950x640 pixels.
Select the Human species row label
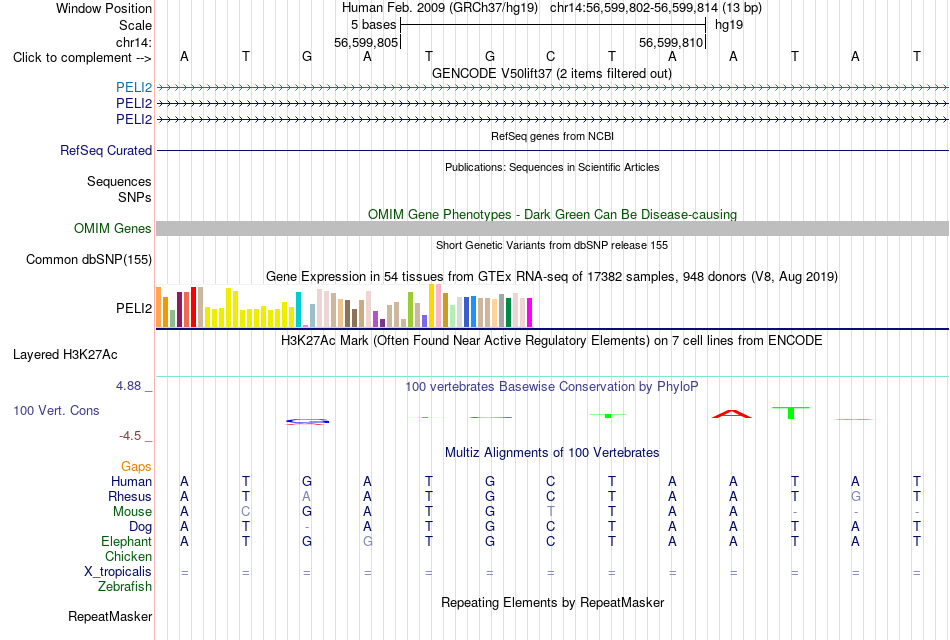click(131, 482)
